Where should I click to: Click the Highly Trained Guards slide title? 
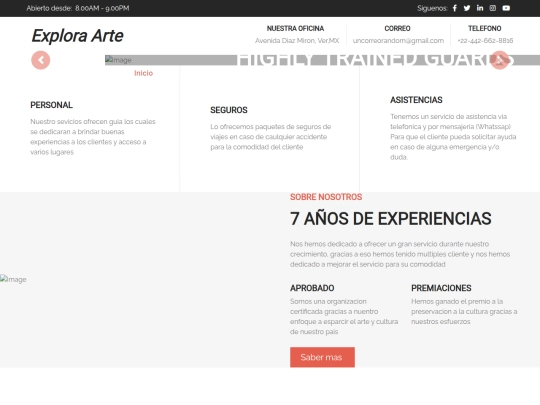tap(375, 60)
